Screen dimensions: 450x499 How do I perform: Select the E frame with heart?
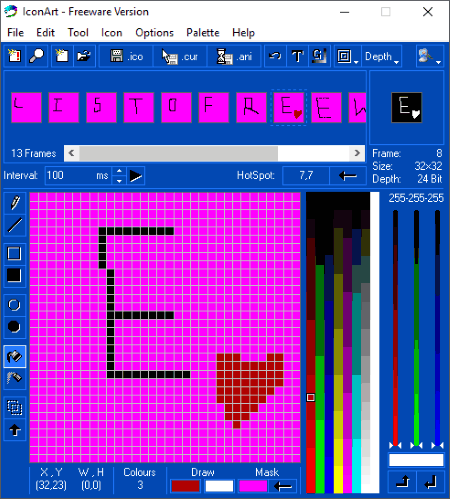[x=289, y=107]
